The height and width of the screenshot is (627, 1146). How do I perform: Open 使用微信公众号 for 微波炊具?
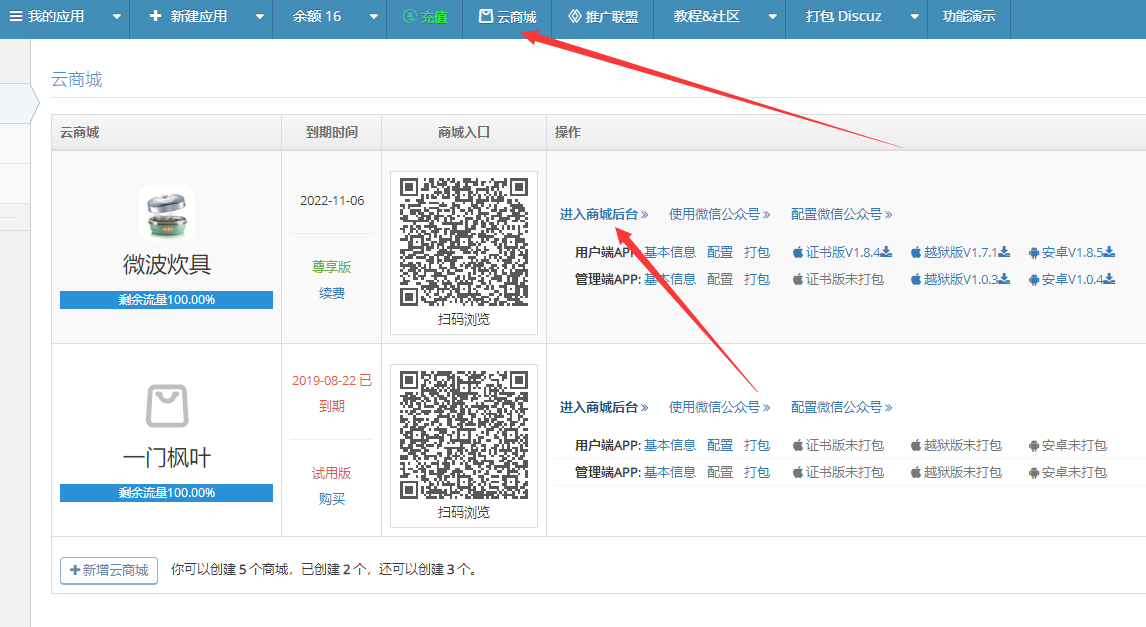point(719,214)
